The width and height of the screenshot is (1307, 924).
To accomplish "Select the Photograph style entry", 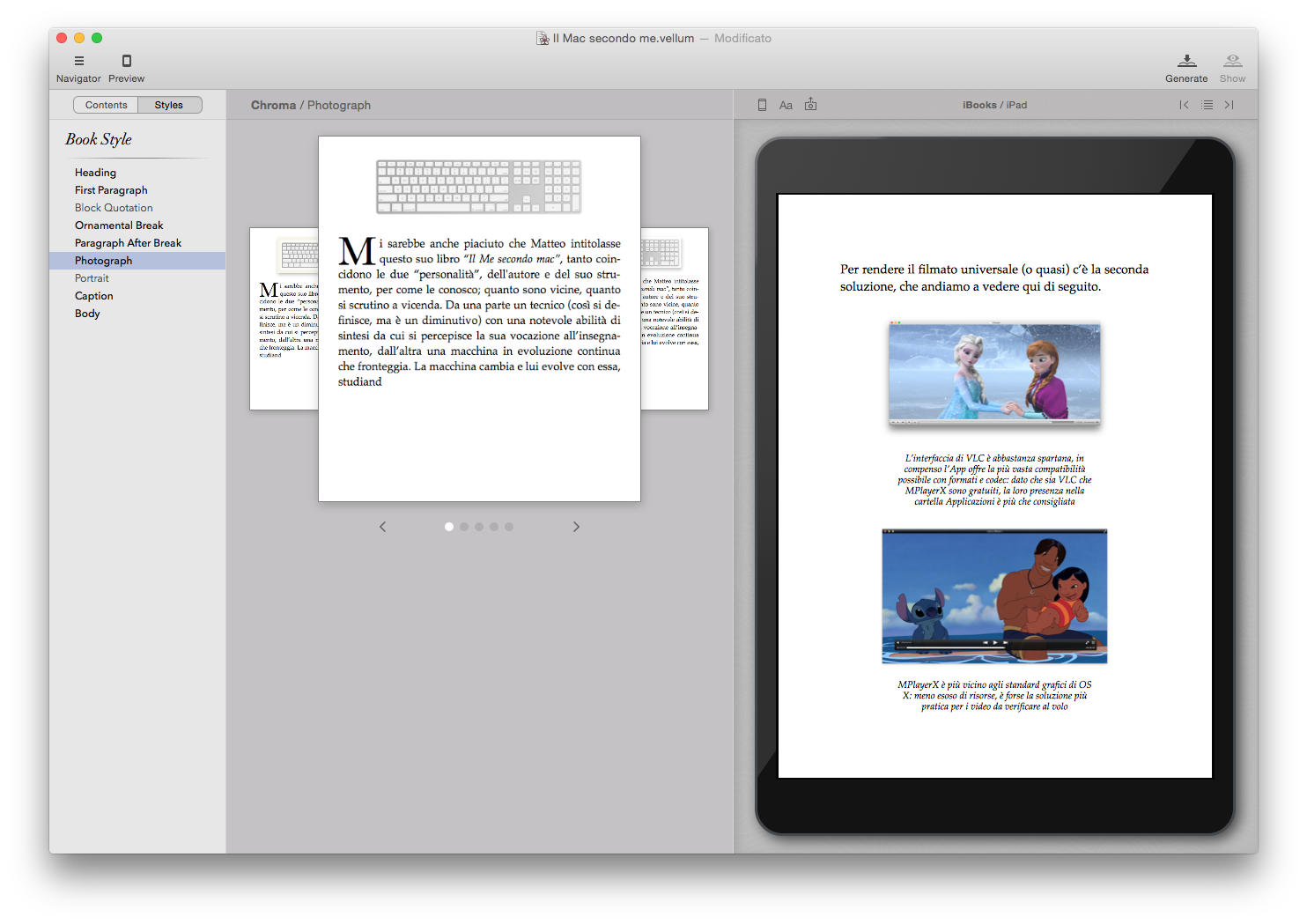I will [103, 260].
